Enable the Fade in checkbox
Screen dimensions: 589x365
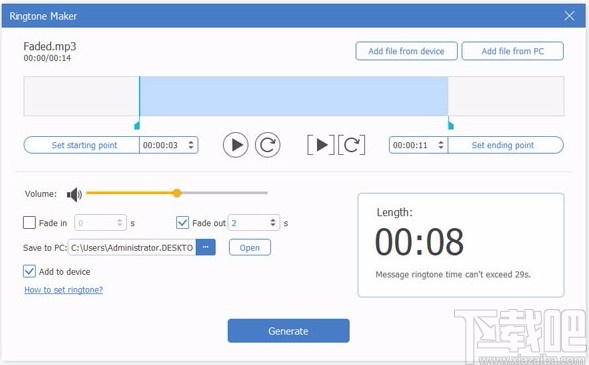coord(29,223)
